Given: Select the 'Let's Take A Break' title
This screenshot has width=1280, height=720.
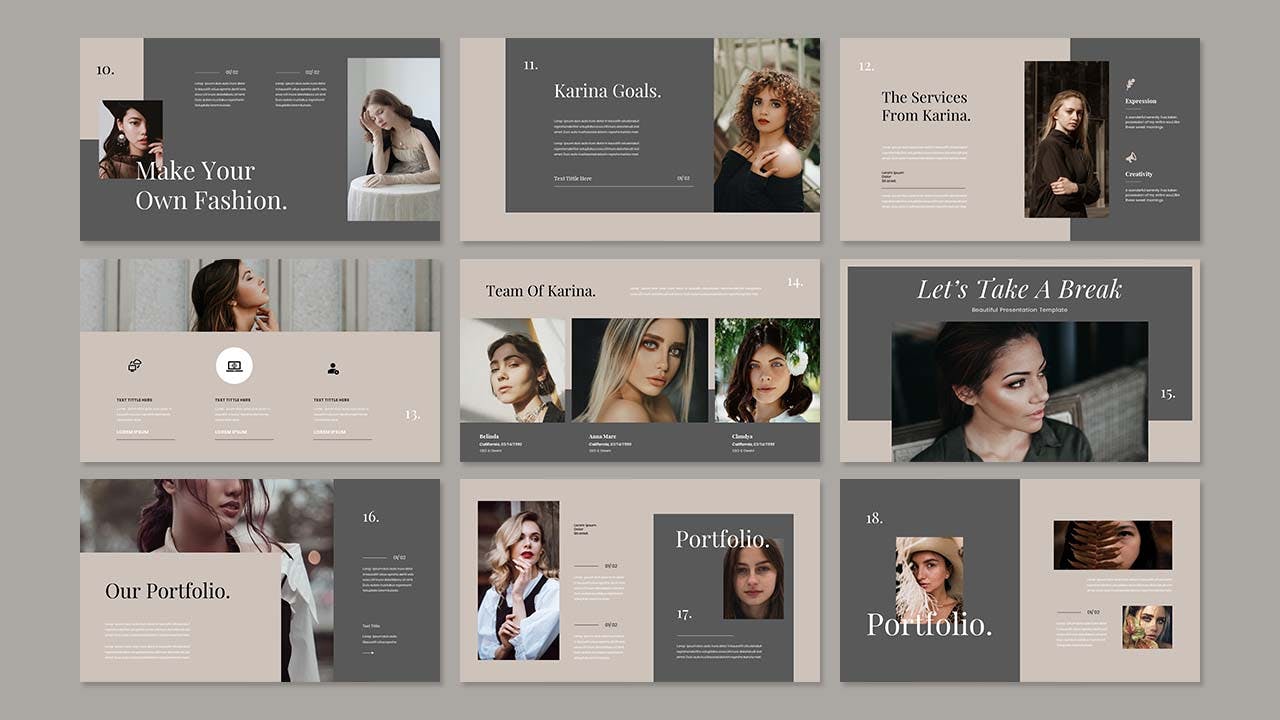Looking at the screenshot, I should pyautogui.click(x=1019, y=290).
